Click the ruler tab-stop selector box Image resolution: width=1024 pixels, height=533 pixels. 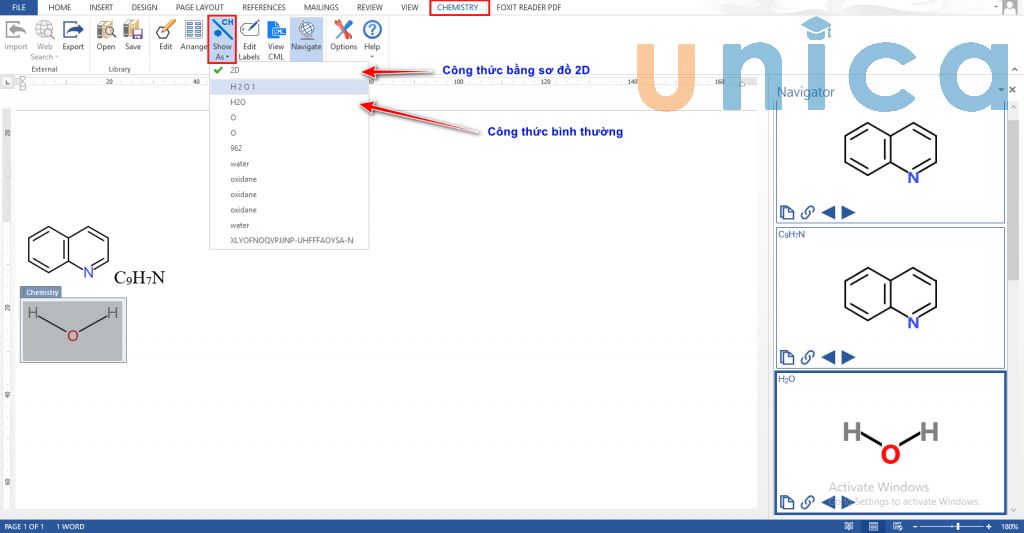pyautogui.click(x=7, y=82)
